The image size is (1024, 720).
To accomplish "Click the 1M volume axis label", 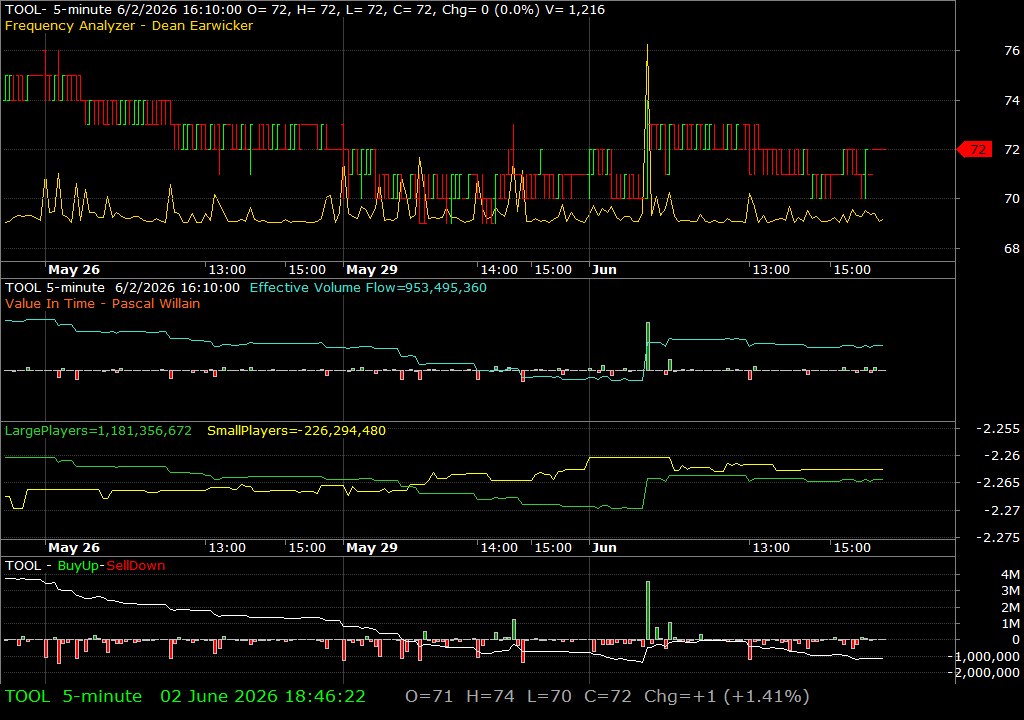I will pos(1010,623).
